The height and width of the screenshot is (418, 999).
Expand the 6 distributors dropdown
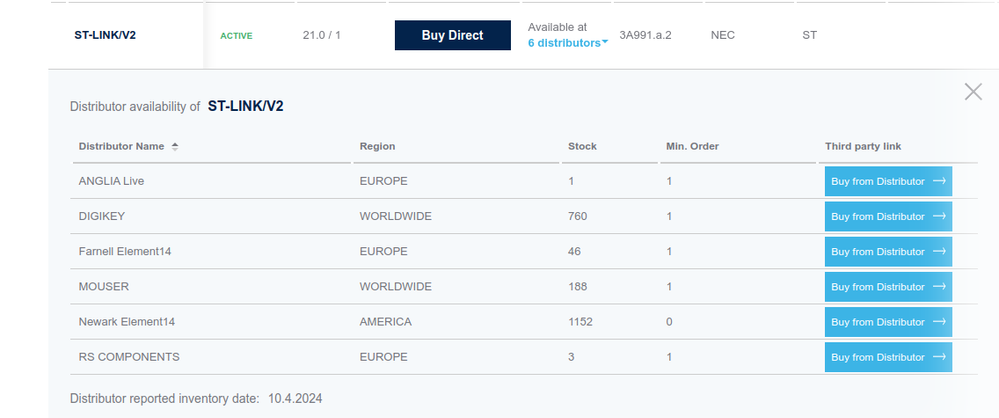tap(568, 43)
